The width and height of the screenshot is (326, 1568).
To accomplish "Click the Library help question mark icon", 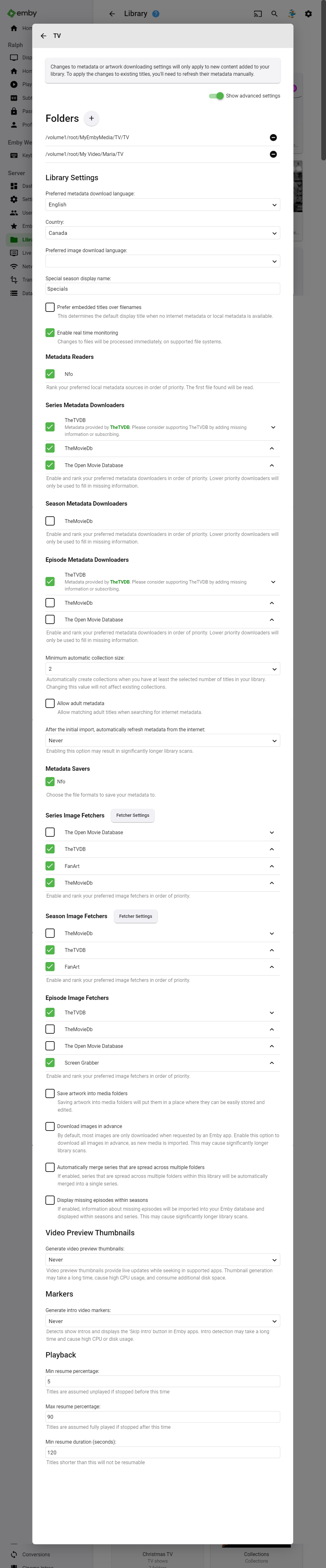I will point(156,14).
